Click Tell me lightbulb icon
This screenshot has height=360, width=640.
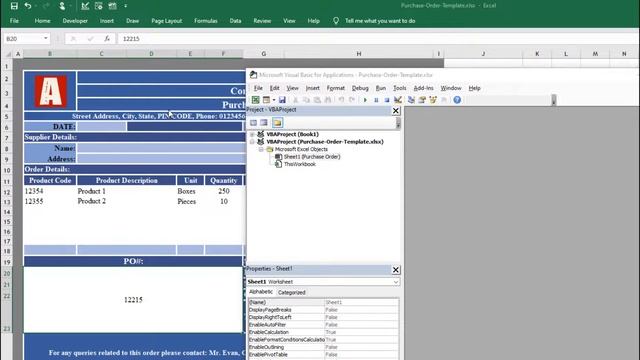(336, 21)
